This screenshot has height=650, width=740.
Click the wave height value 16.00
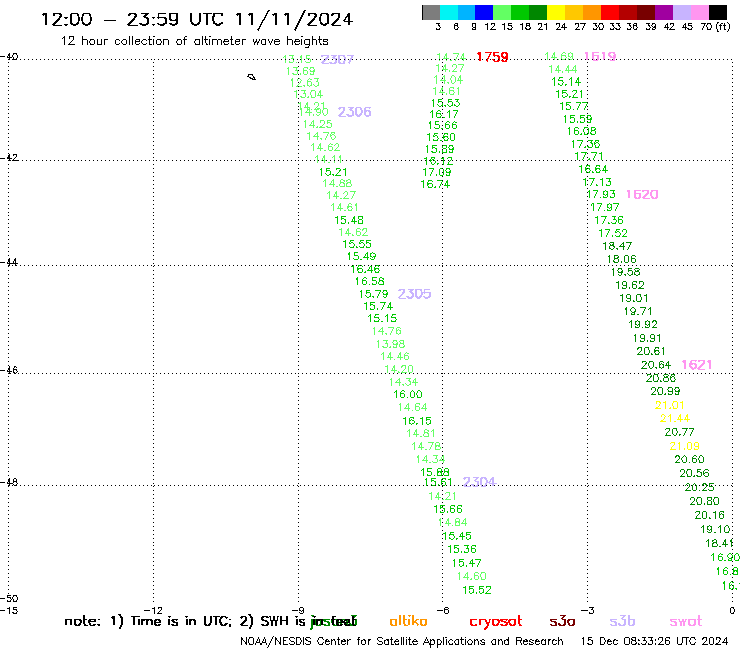click(x=408, y=395)
